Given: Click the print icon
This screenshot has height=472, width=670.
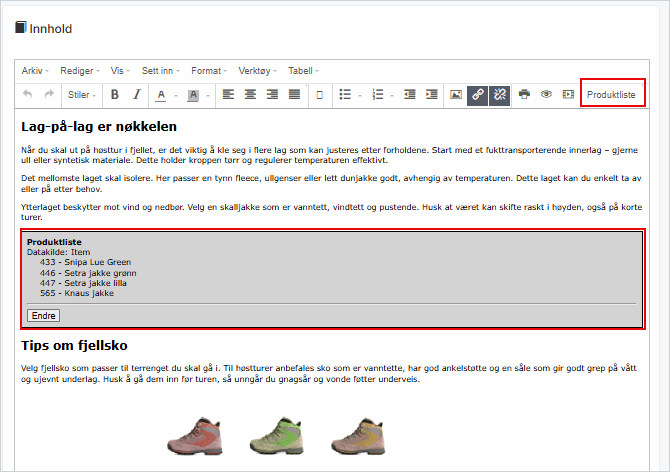Looking at the screenshot, I should click(524, 95).
